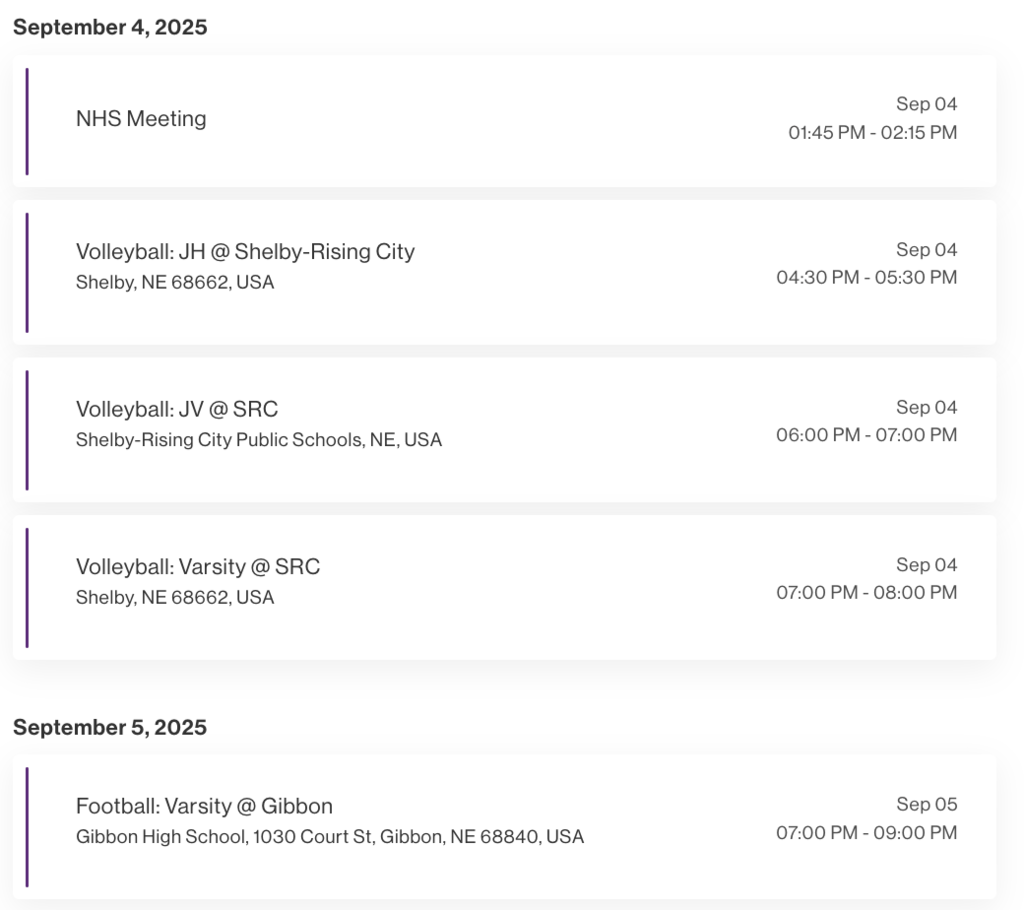This screenshot has width=1024, height=910.
Task: Select the Volleyball: JV @ SRC title
Action: click(177, 409)
